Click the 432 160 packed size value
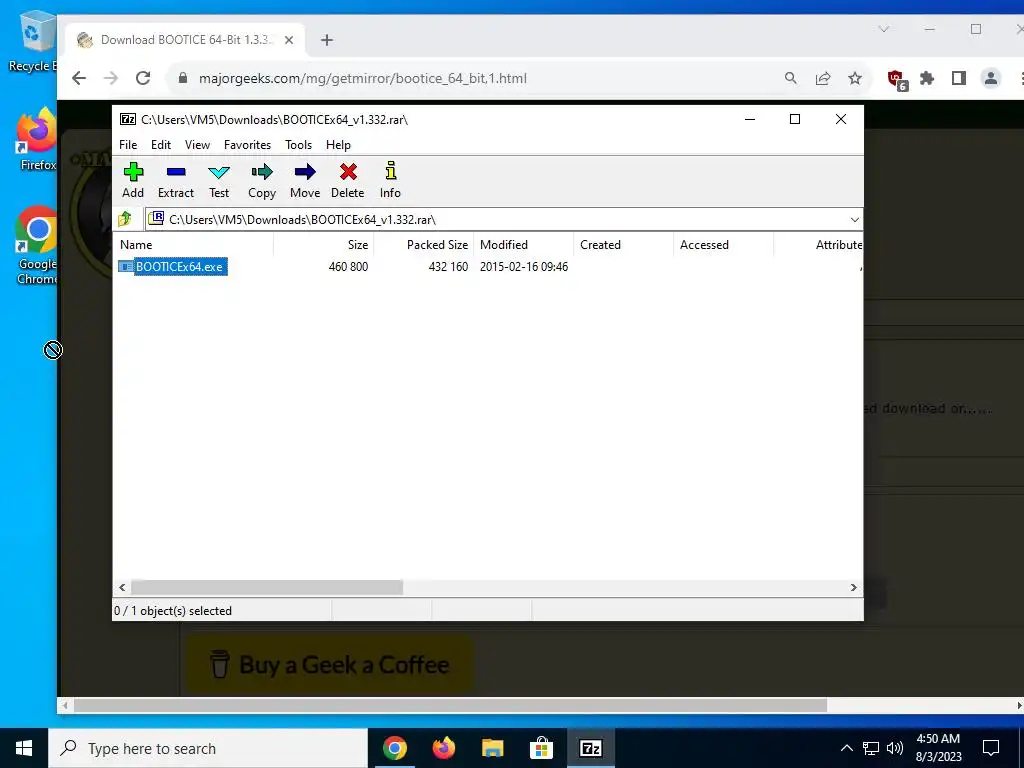Viewport: 1024px width, 768px height. pos(448,266)
